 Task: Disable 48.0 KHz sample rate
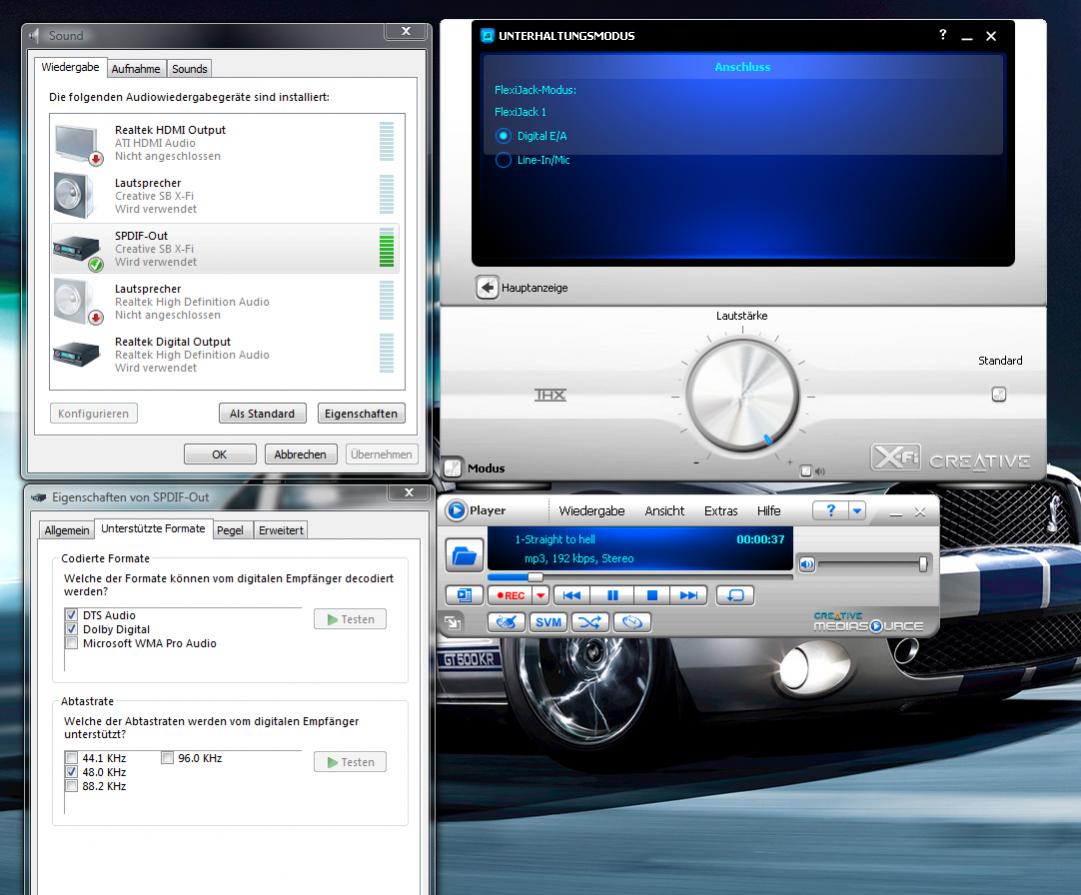[71, 772]
